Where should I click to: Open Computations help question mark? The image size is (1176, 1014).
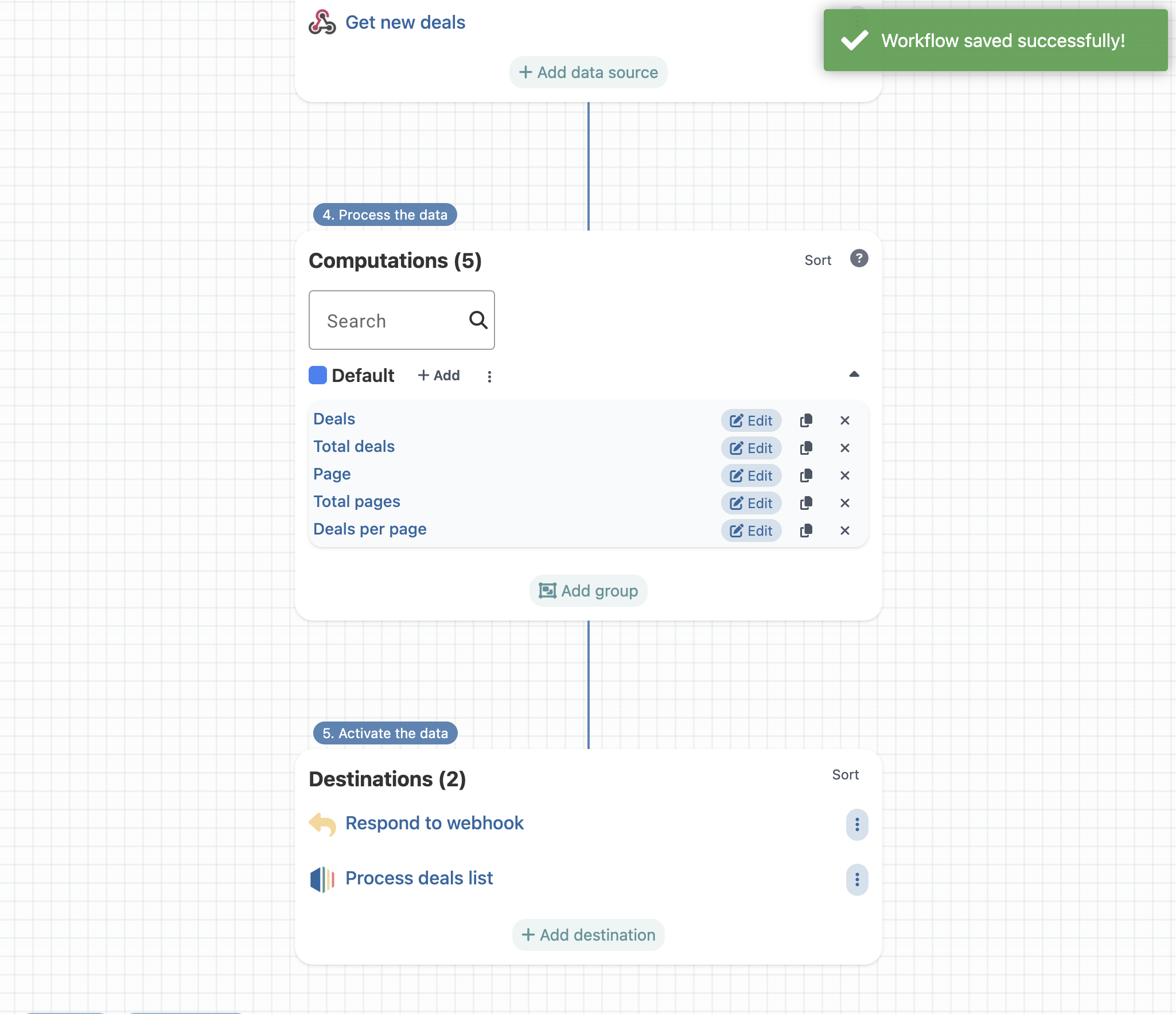pos(859,259)
